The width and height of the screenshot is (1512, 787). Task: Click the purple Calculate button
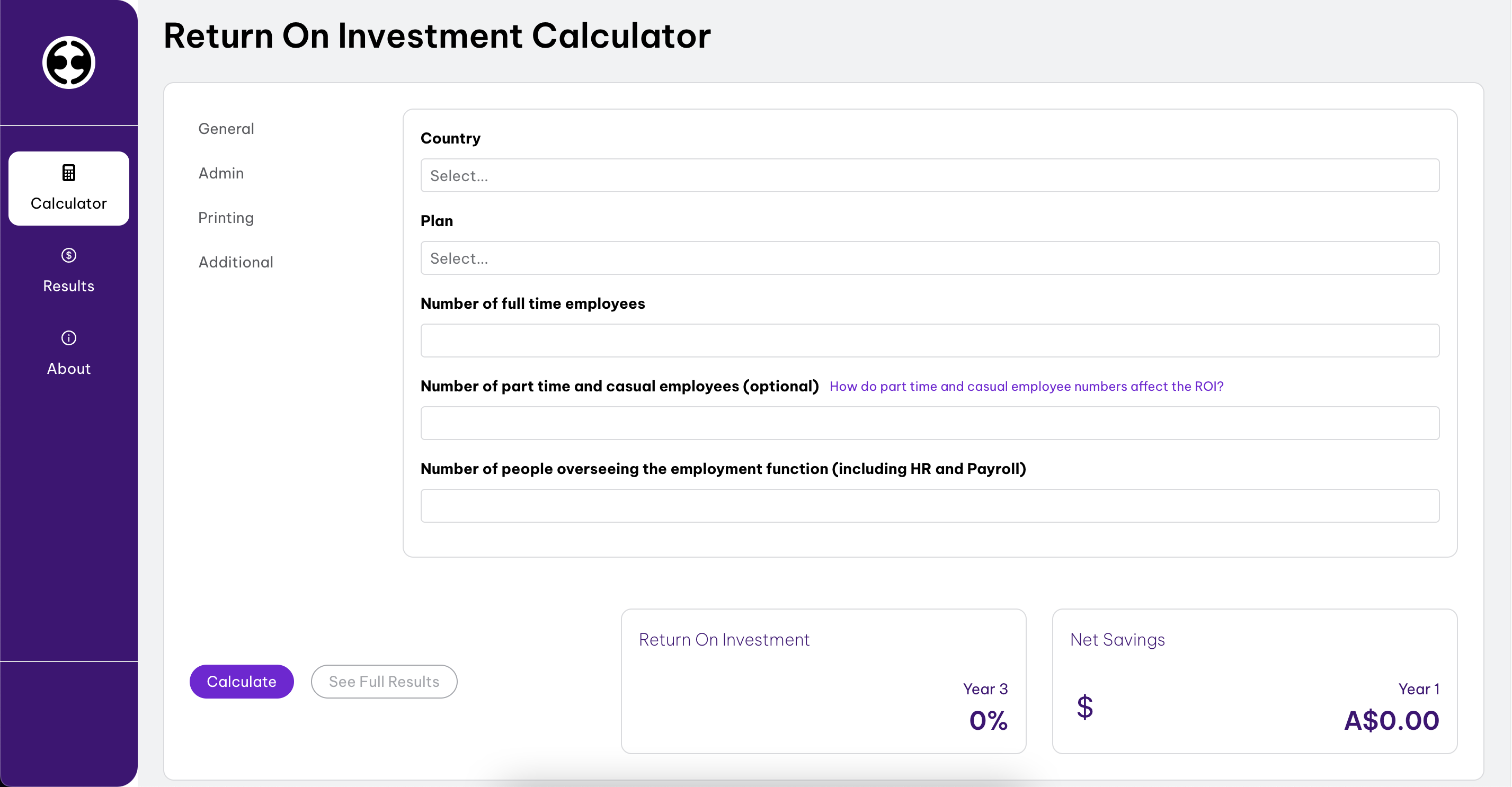coord(241,682)
